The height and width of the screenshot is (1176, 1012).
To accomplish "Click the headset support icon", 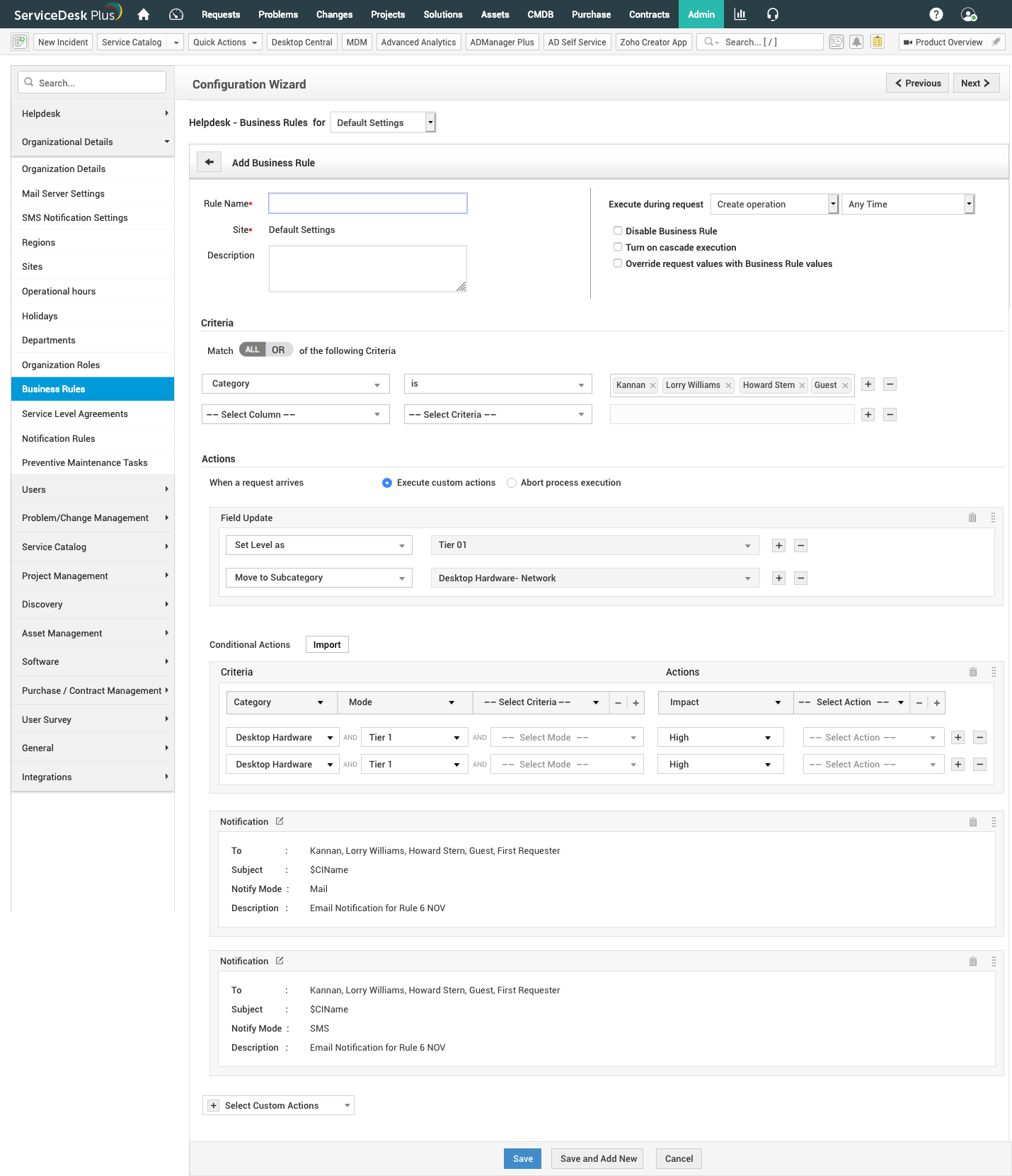I will tap(773, 14).
